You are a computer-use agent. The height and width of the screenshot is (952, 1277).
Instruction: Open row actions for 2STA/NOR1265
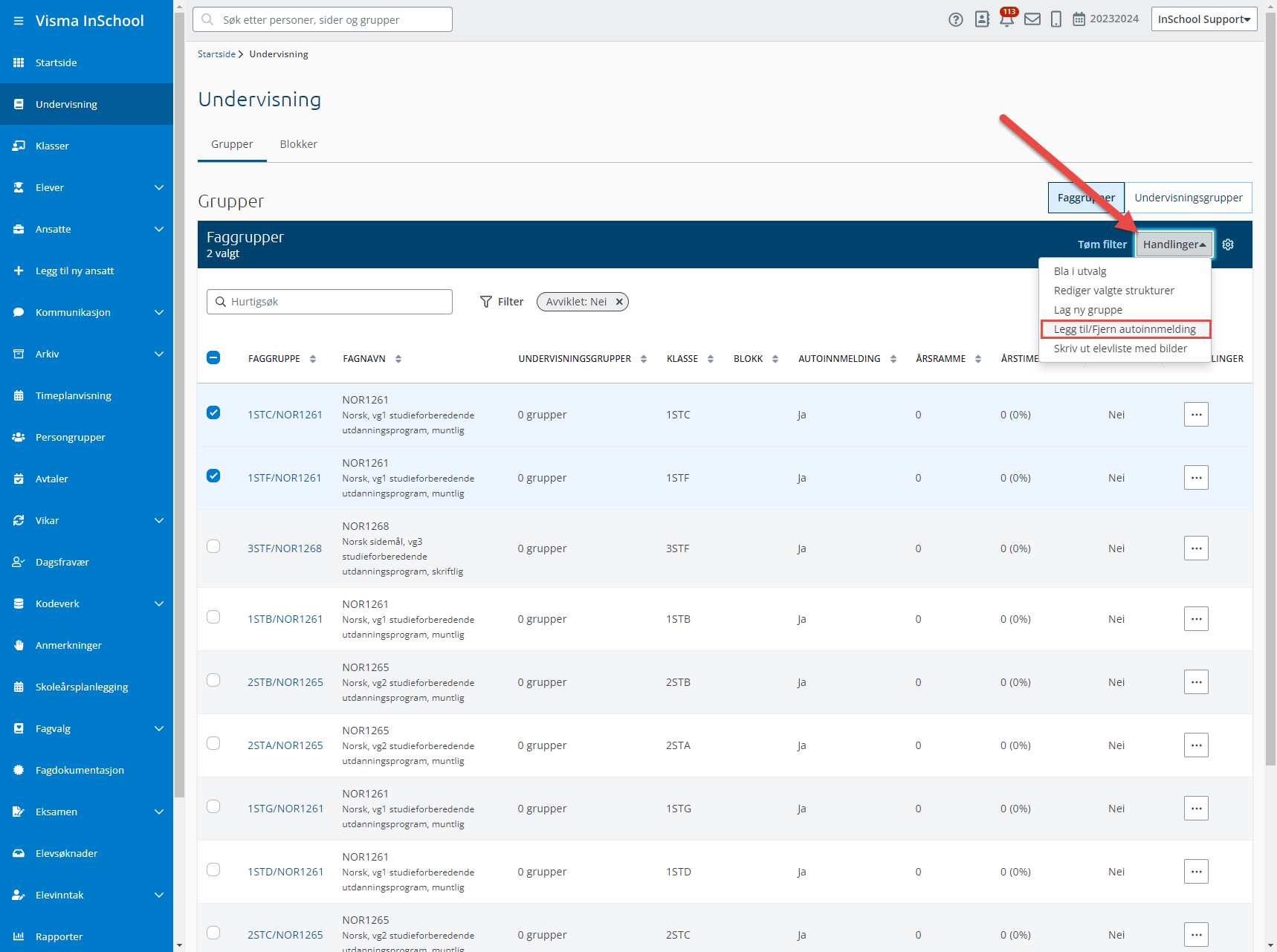[1196, 745]
